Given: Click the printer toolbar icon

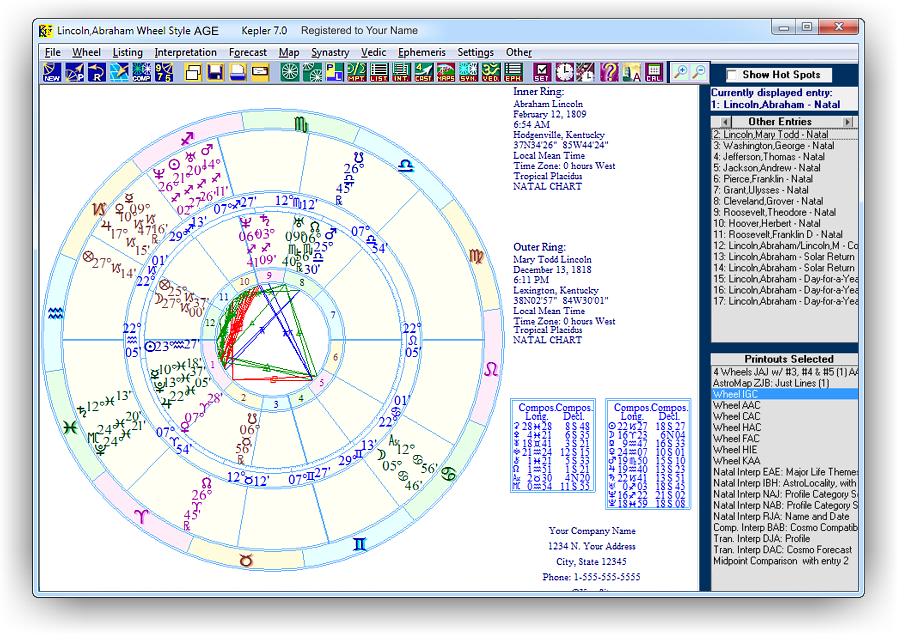Looking at the screenshot, I should tap(237, 73).
